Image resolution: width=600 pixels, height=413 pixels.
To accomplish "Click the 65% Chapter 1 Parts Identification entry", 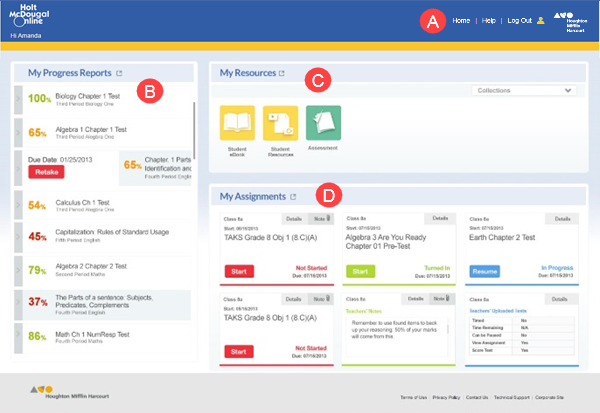I will tap(155, 168).
